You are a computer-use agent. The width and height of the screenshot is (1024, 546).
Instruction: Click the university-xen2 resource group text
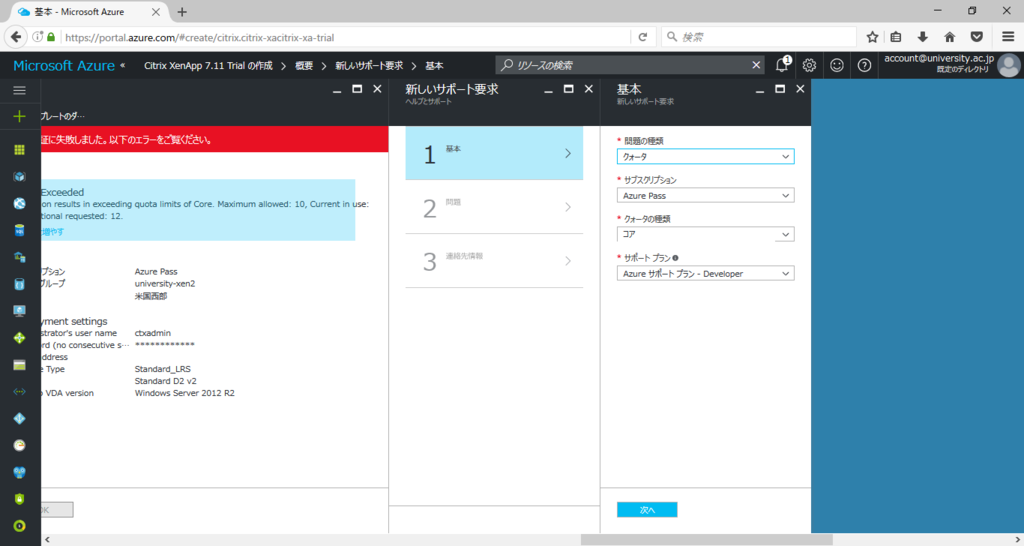(x=165, y=283)
